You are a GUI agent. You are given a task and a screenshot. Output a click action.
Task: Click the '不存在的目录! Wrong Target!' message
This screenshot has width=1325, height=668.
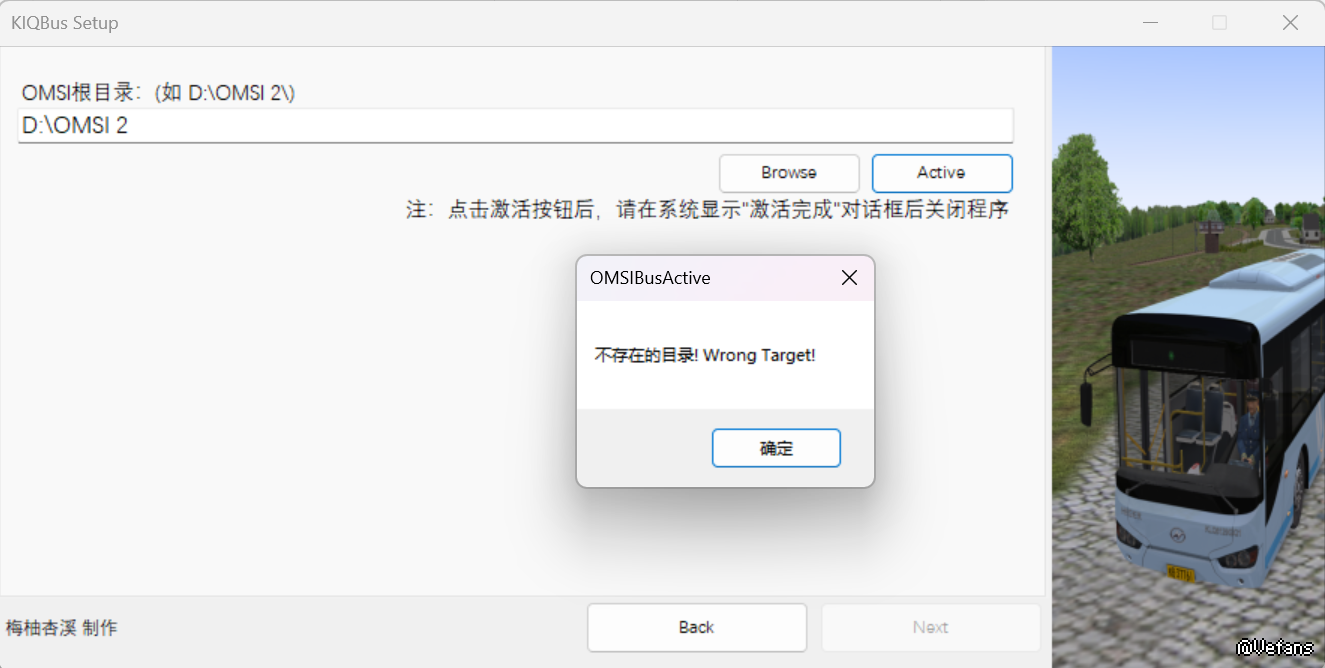tap(705, 355)
